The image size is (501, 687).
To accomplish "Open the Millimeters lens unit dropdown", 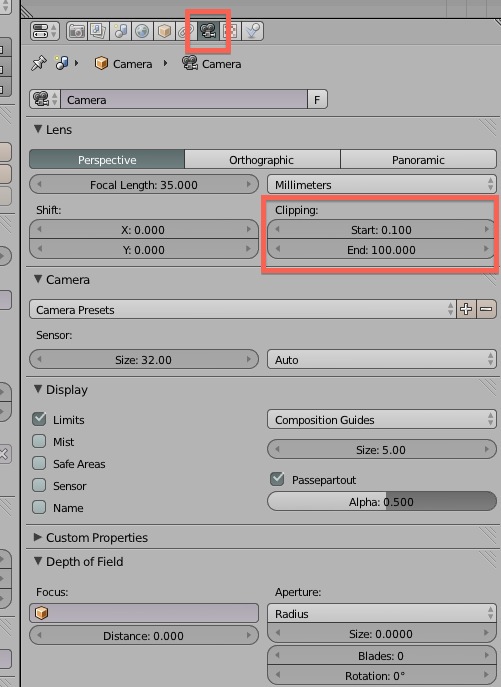I will [382, 185].
